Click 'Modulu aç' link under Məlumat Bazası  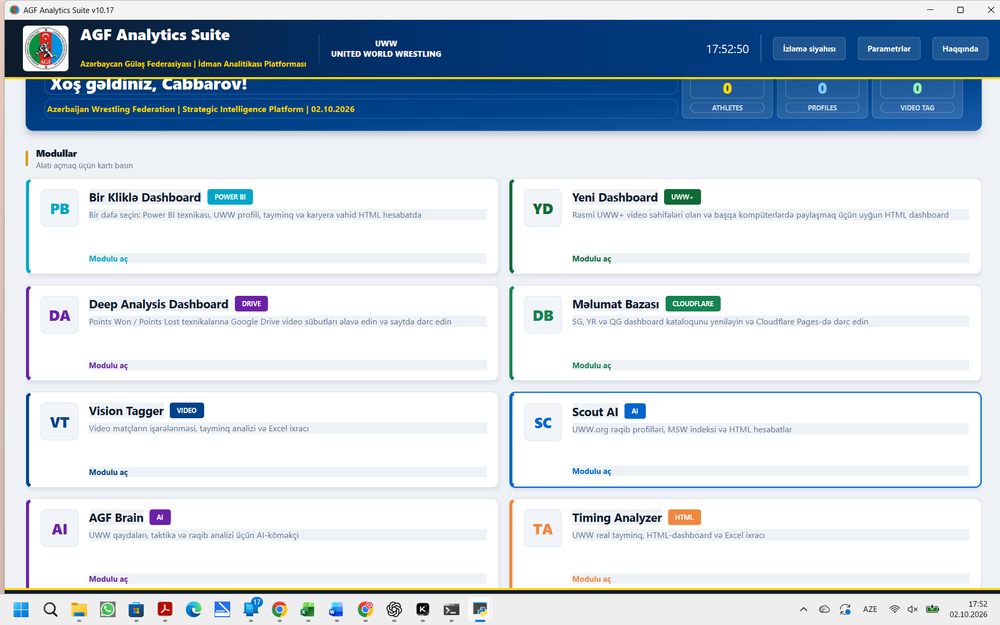[591, 365]
